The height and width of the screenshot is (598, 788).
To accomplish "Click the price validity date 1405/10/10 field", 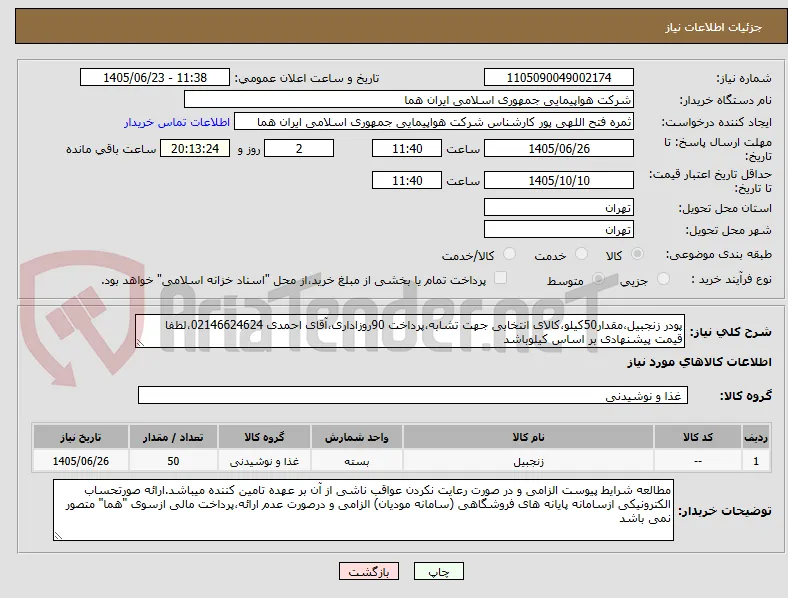I will click(559, 180).
